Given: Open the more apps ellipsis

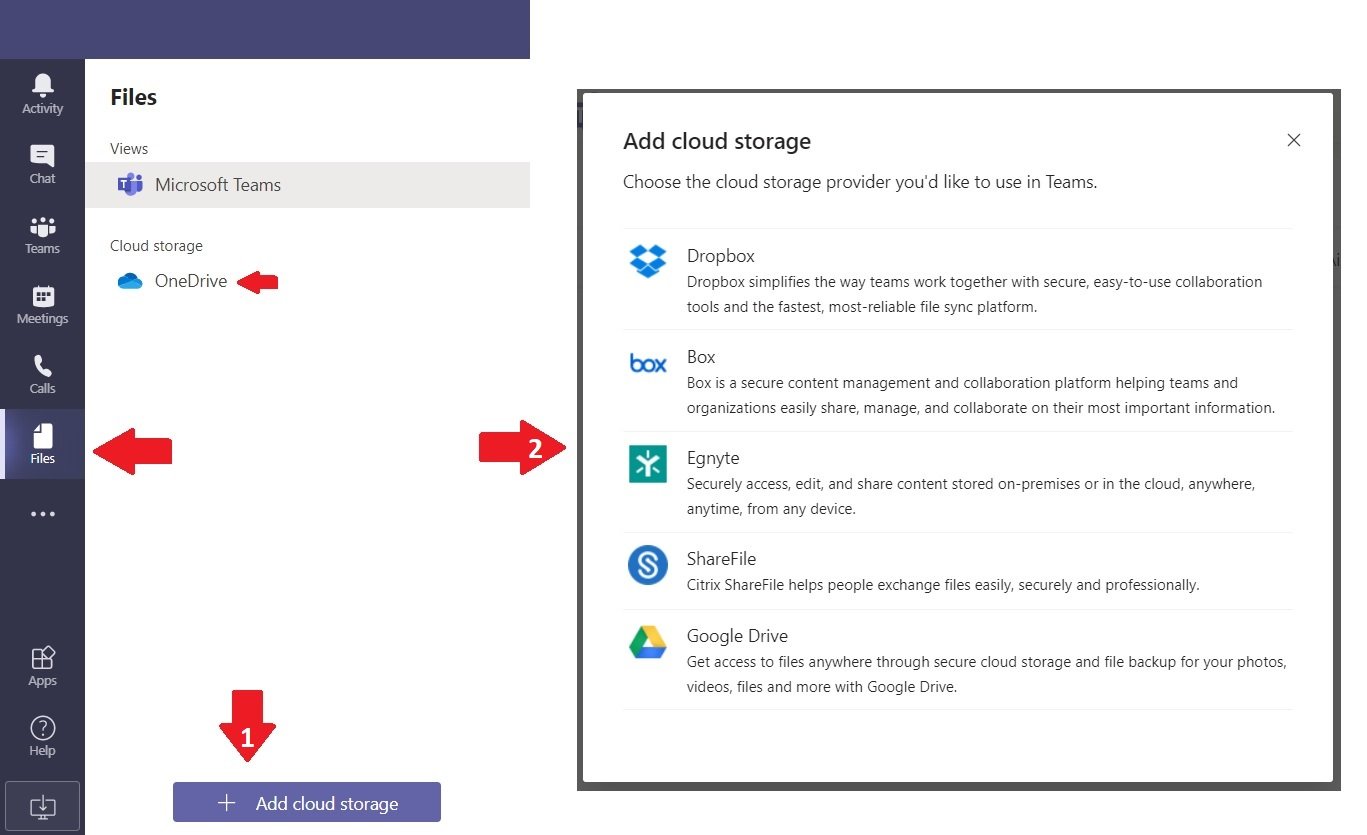Looking at the screenshot, I should coord(42,514).
